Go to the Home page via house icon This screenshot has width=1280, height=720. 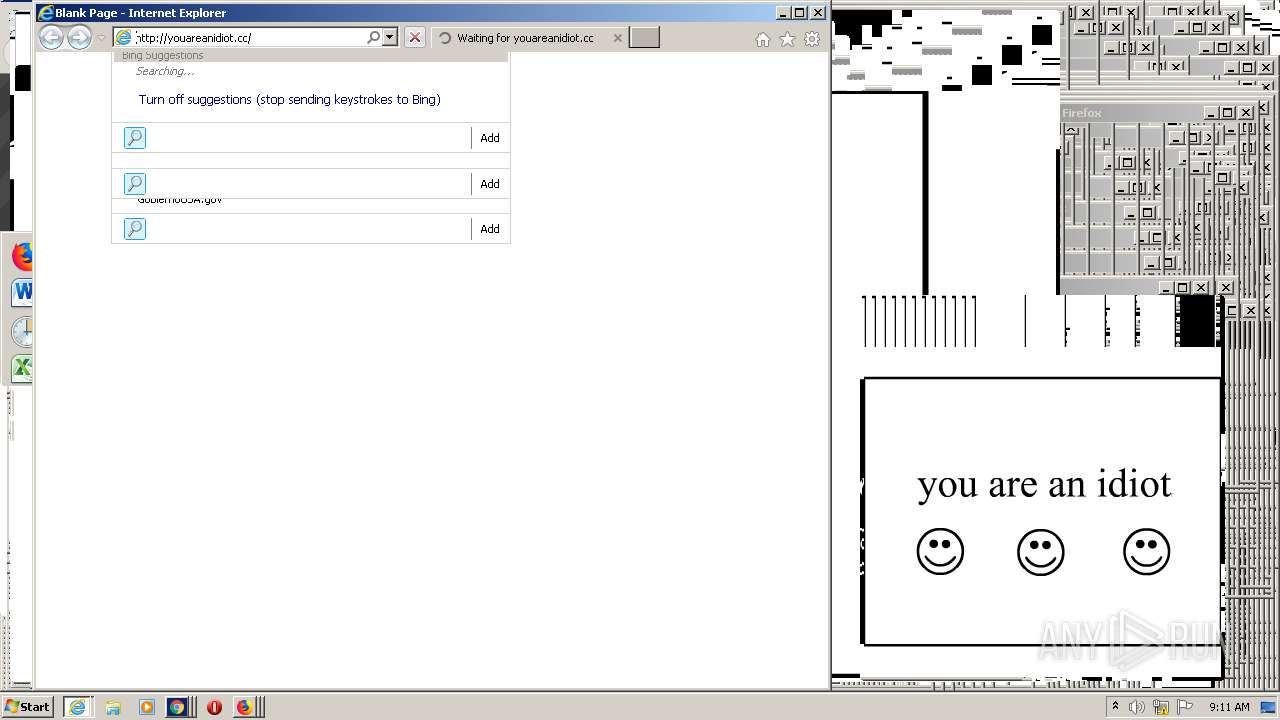point(763,39)
